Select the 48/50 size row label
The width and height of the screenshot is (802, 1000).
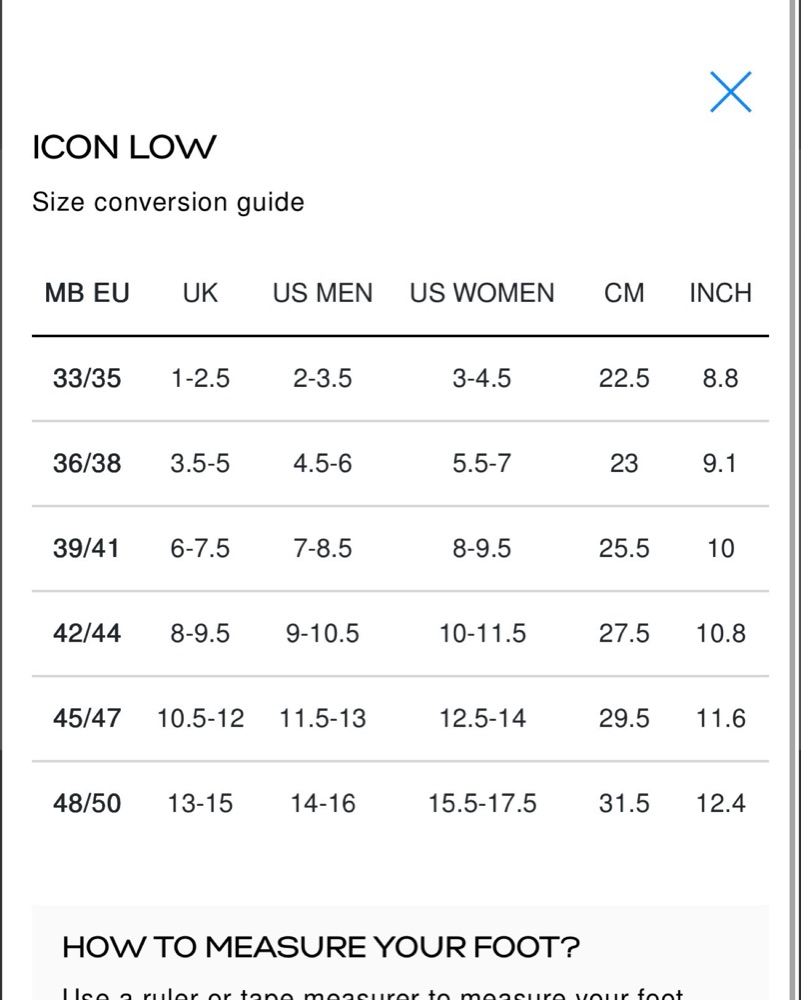point(87,804)
